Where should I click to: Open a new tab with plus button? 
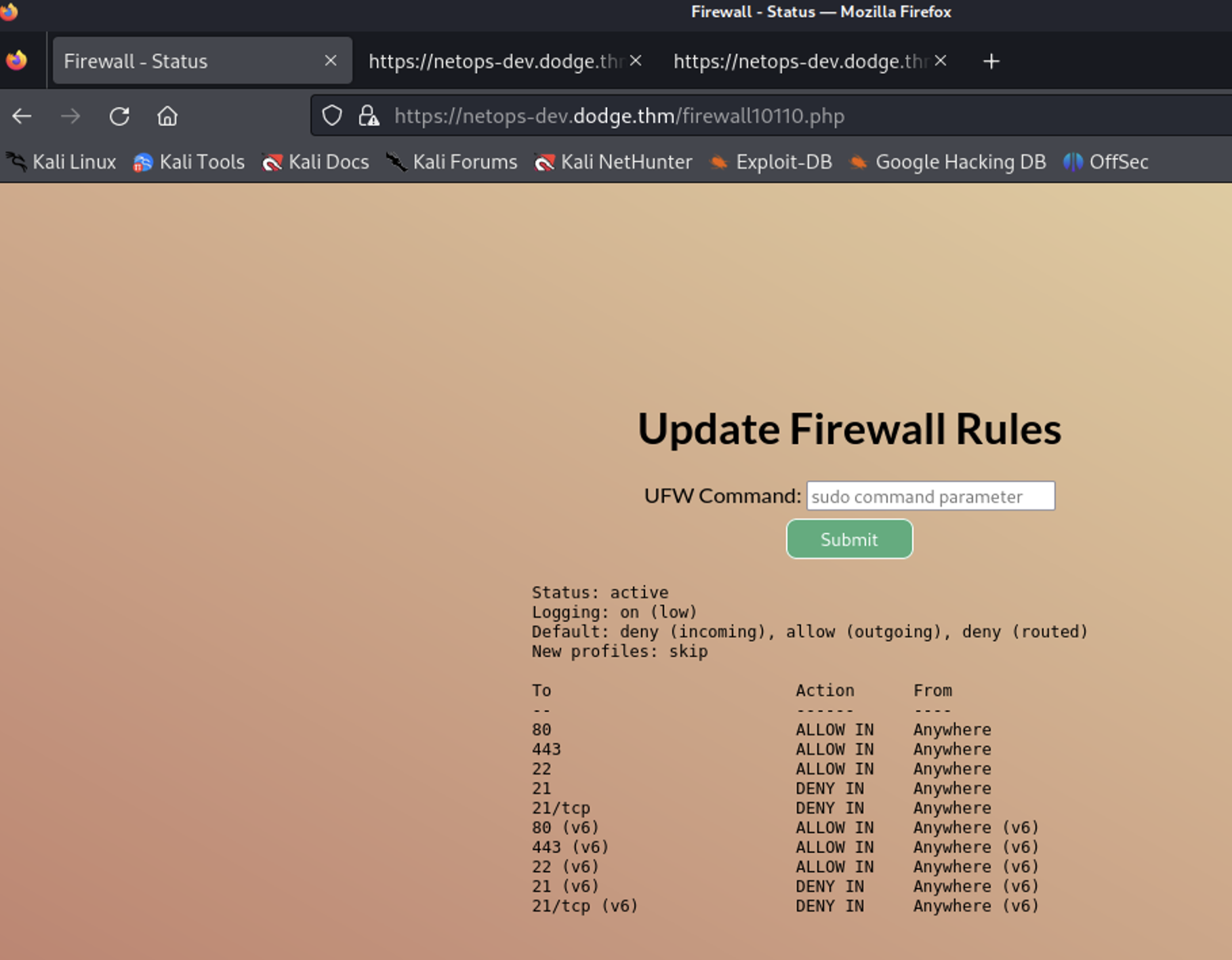991,62
